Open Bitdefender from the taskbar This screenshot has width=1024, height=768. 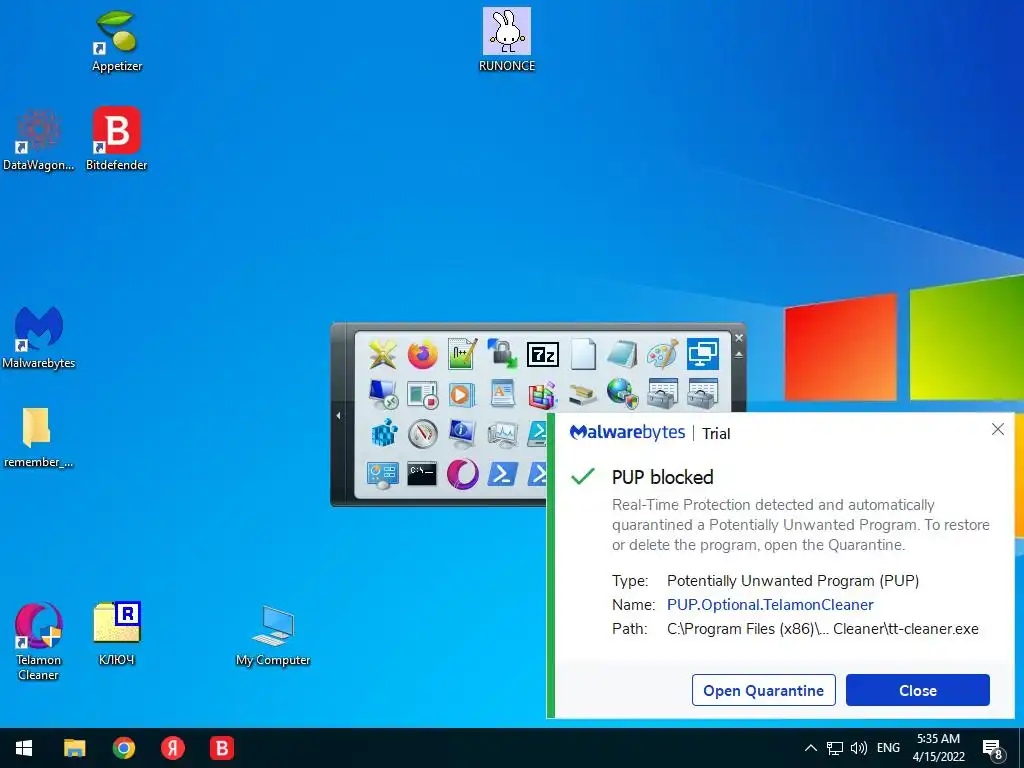[222, 748]
